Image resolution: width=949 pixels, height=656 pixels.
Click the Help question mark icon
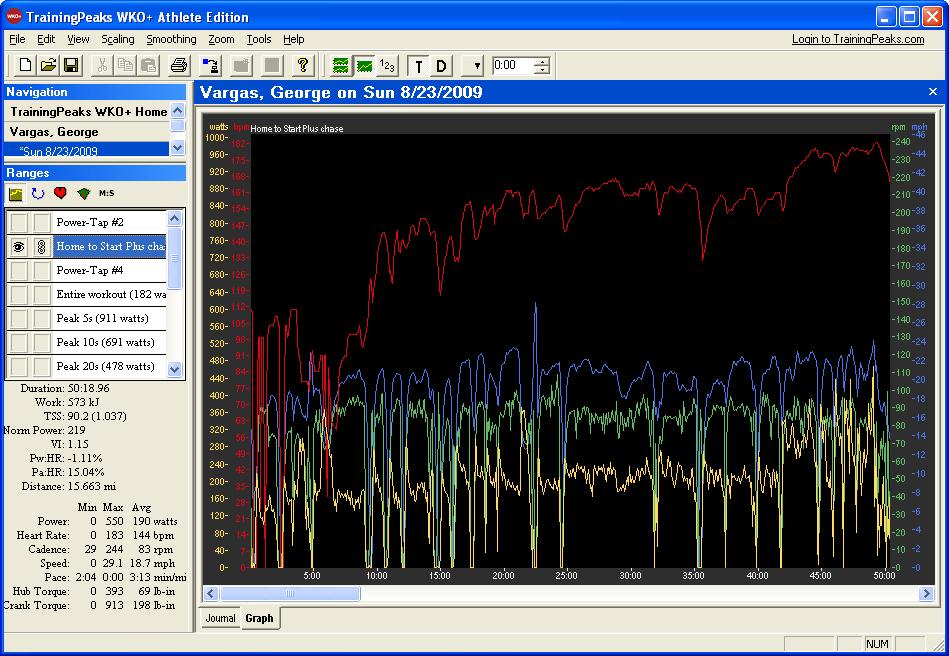click(303, 66)
